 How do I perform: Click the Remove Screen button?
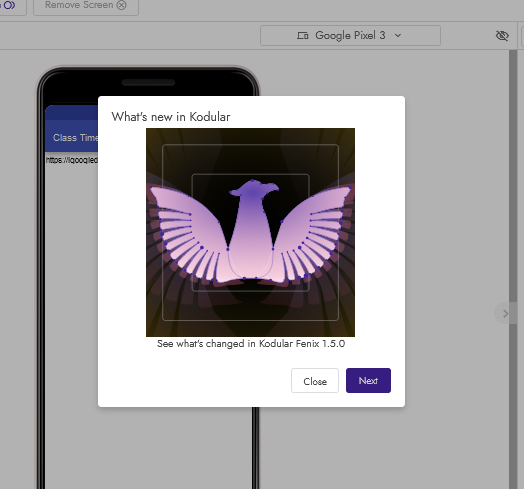[86, 6]
